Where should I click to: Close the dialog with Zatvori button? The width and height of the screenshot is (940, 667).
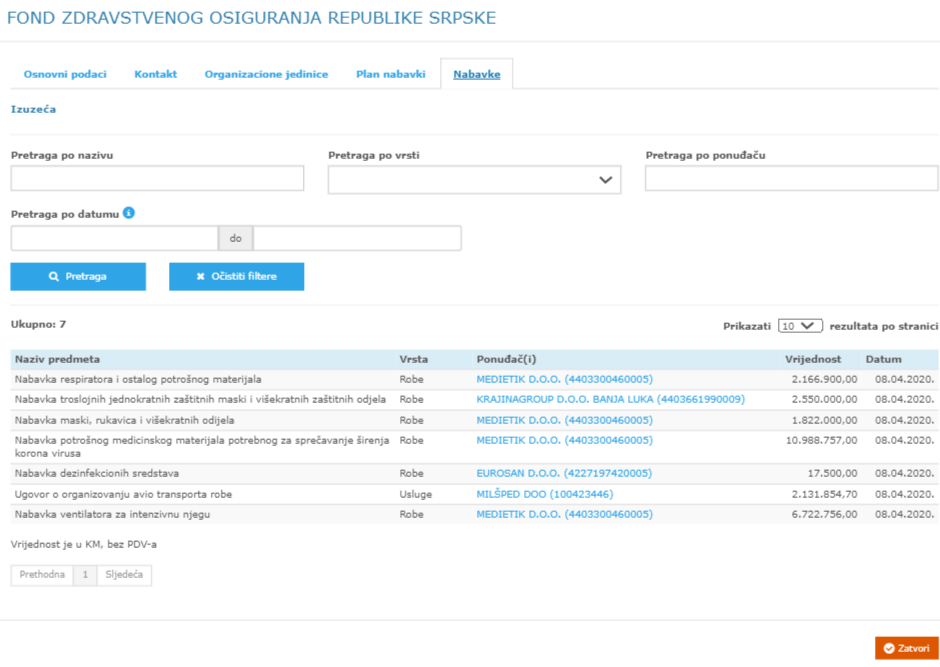point(906,648)
